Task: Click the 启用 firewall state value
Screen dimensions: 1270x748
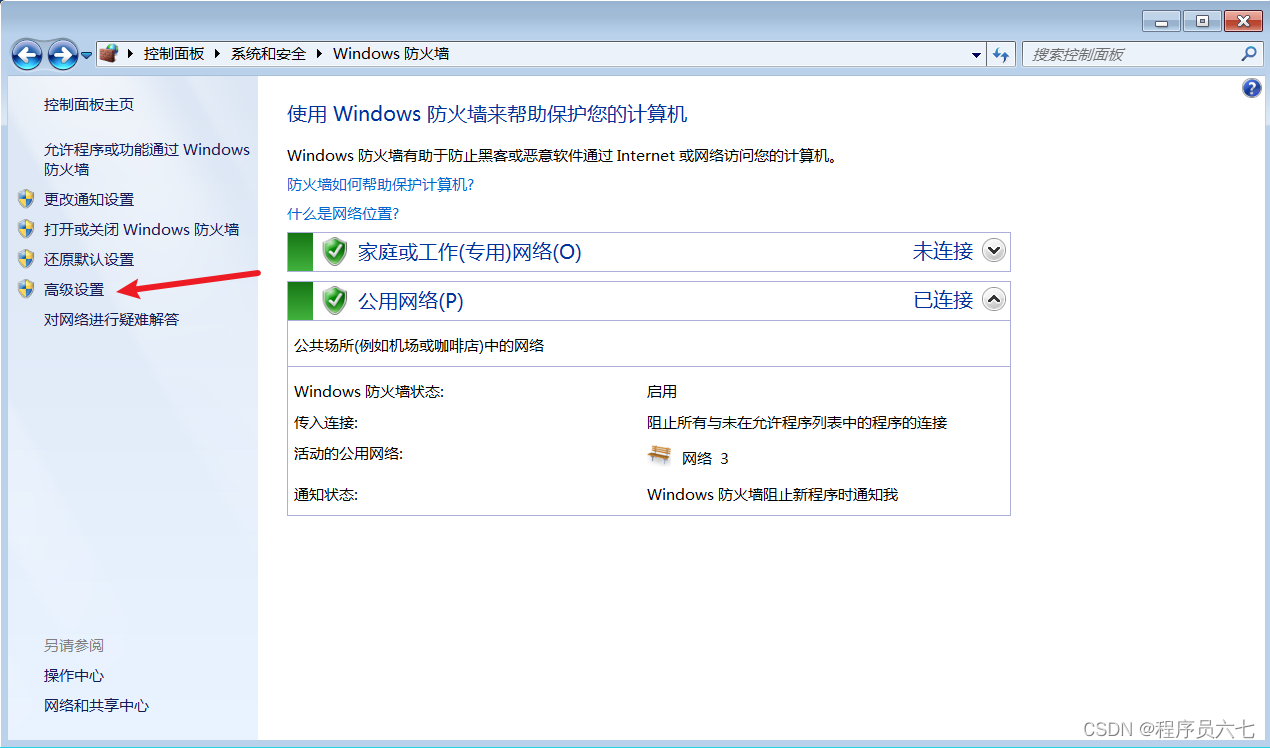Action: tap(662, 391)
